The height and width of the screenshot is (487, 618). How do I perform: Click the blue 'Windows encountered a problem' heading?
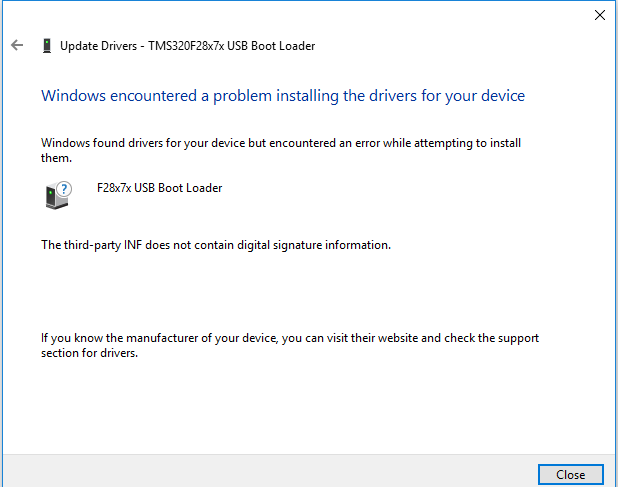click(282, 96)
